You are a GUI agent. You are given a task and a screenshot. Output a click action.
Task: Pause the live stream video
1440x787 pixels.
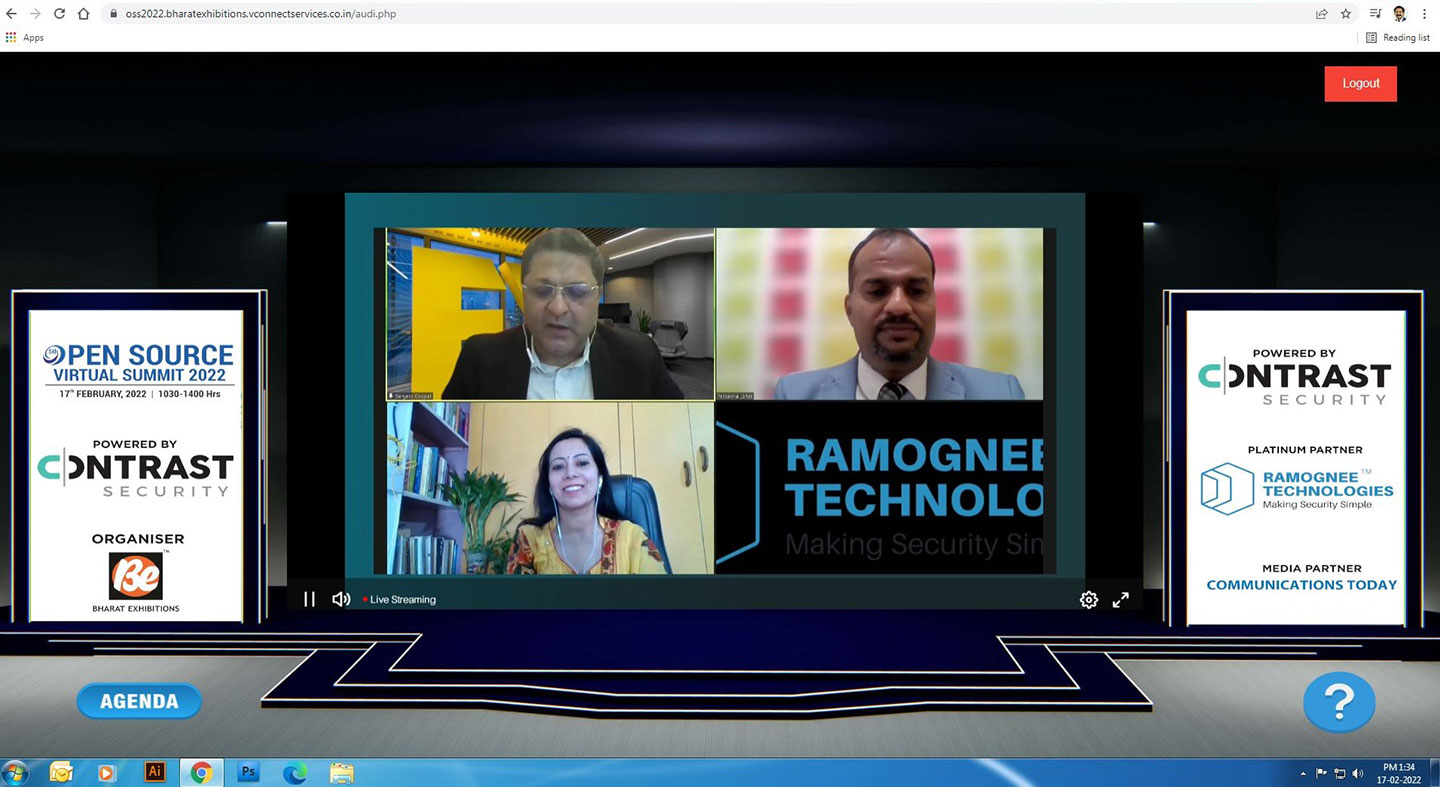tap(309, 599)
